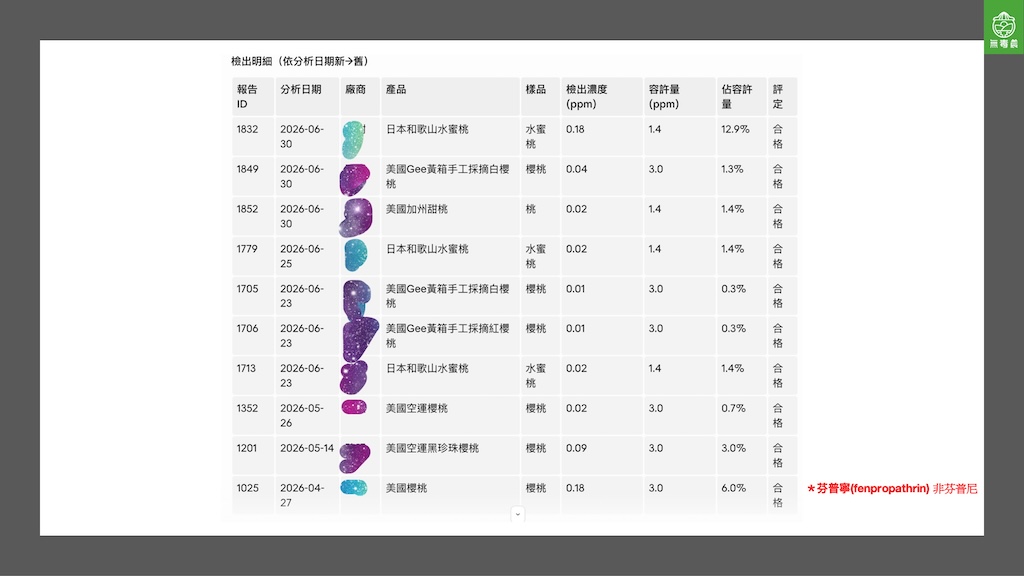
Task: Click the 6.0% percentage value
Action: point(733,488)
